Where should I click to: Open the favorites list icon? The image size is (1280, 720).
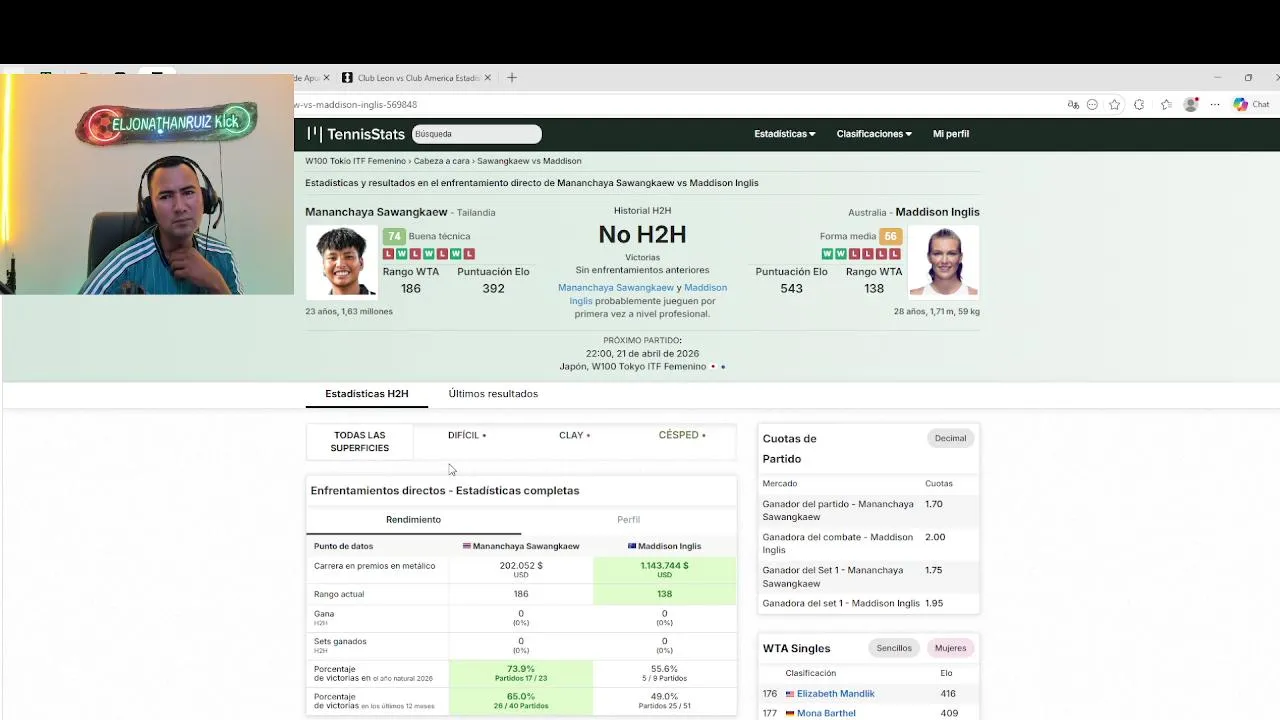(1166, 105)
